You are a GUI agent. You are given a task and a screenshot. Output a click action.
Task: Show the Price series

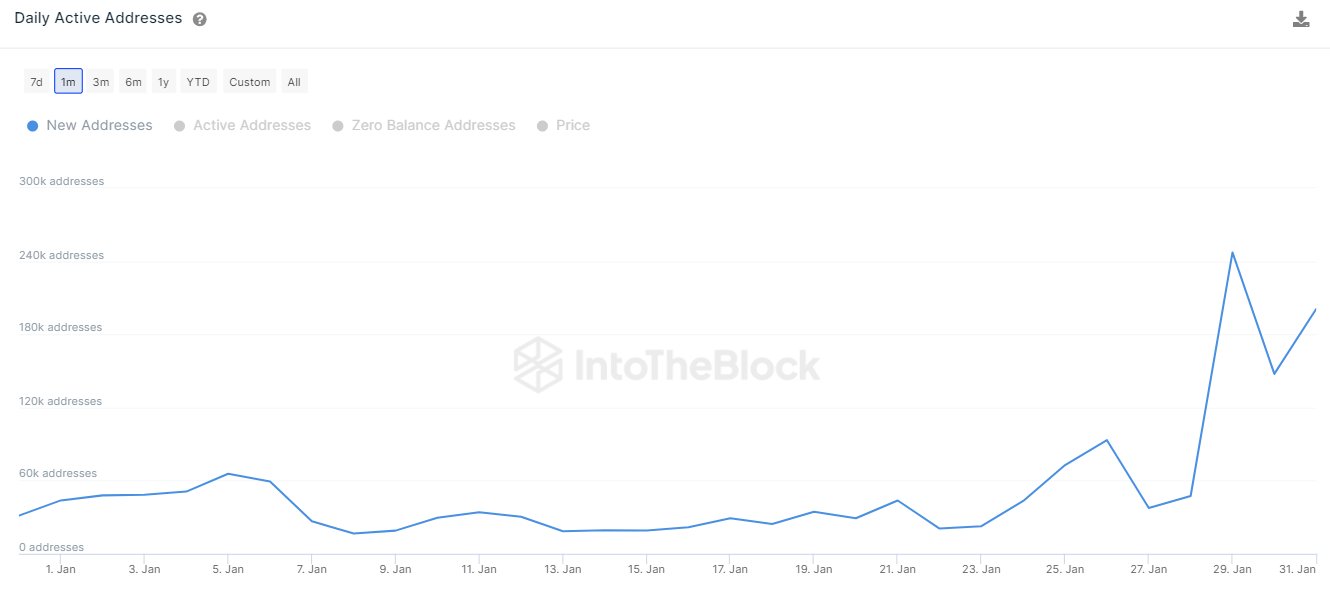point(572,126)
